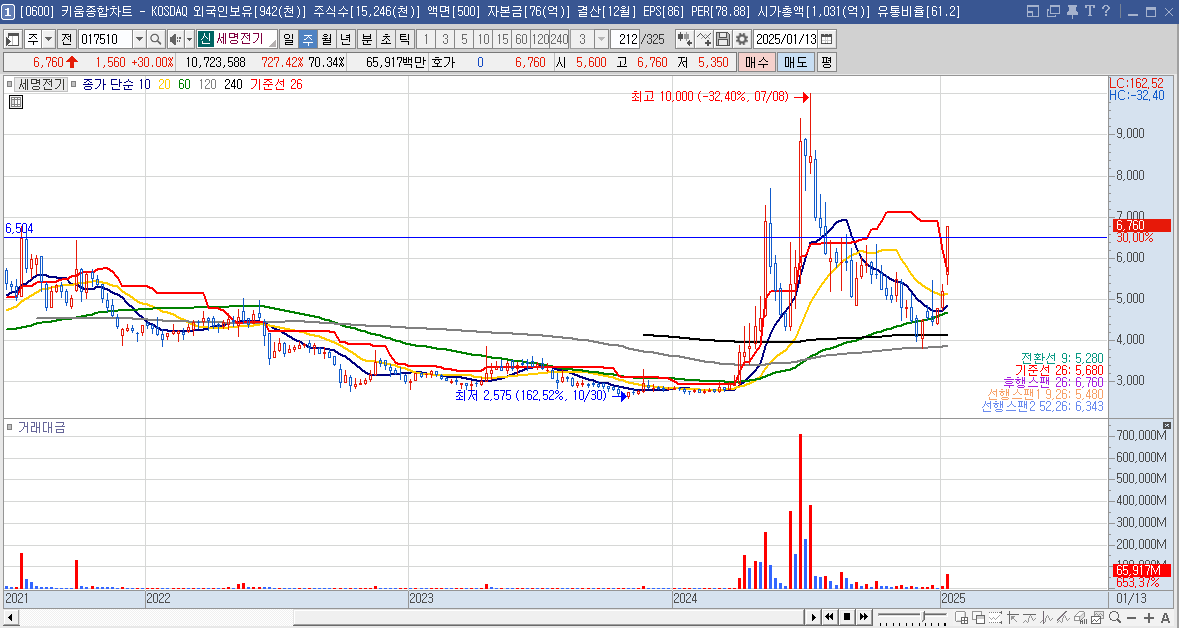Click the stop square playback button
This screenshot has width=1179, height=628.
pos(847,617)
